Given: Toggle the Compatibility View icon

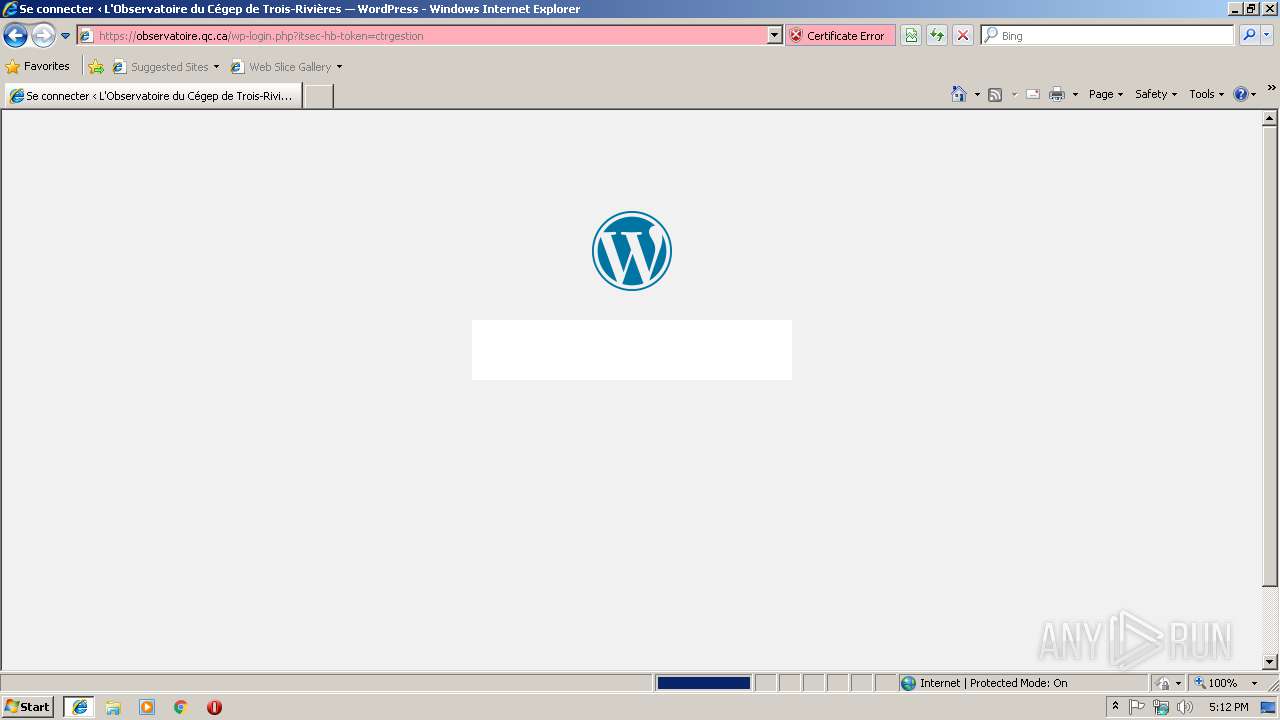Looking at the screenshot, I should [x=911, y=35].
